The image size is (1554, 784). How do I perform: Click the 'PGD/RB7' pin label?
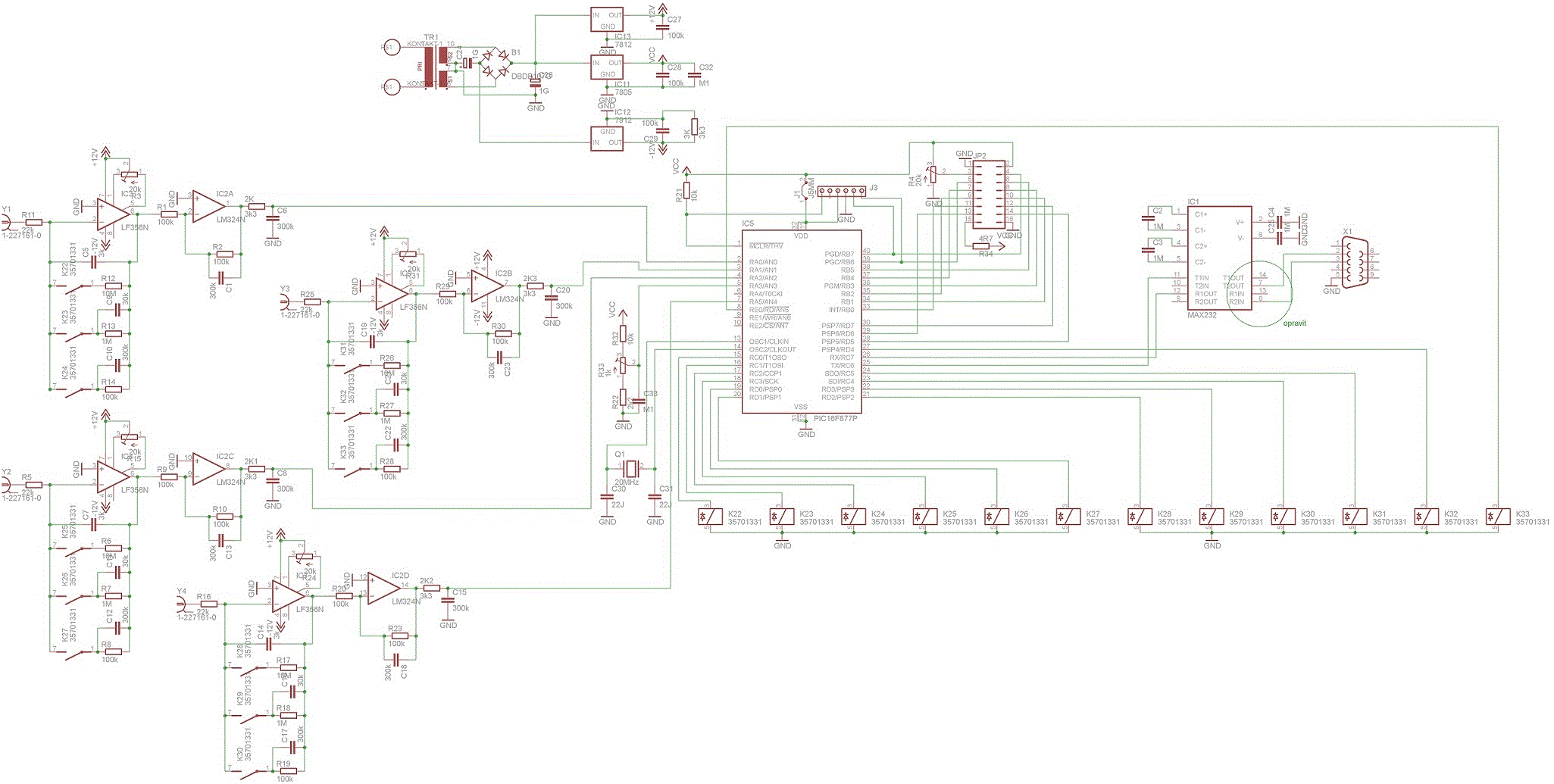pos(840,255)
